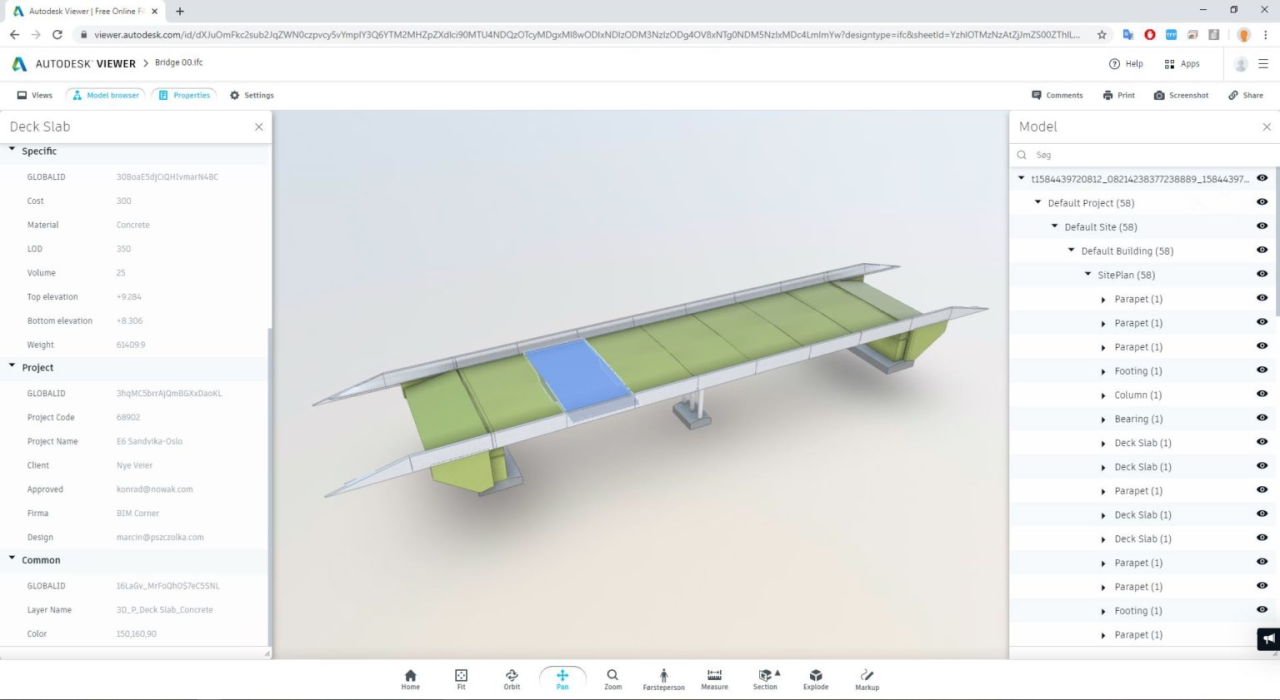Take a Screenshot of the model
Image resolution: width=1280 pixels, height=700 pixels.
tap(1180, 95)
